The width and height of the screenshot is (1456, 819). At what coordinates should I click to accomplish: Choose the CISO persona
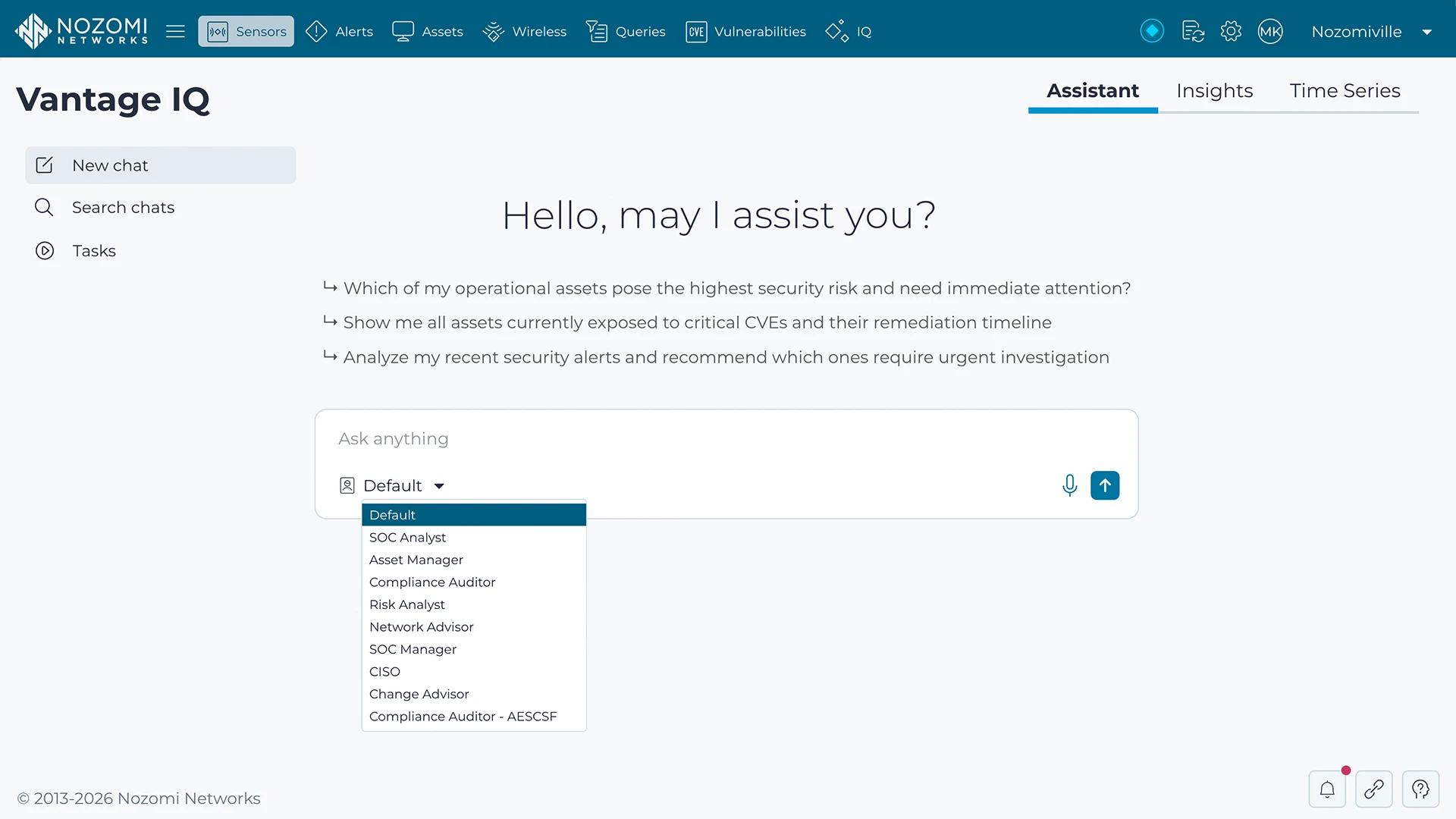(x=474, y=671)
